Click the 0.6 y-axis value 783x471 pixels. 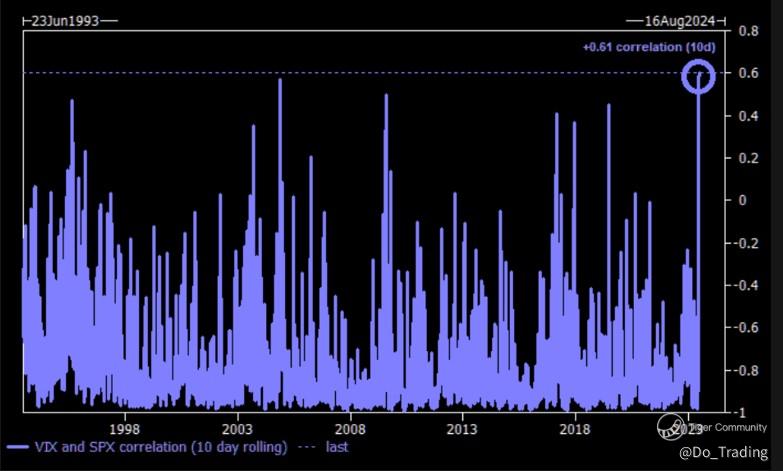click(749, 73)
